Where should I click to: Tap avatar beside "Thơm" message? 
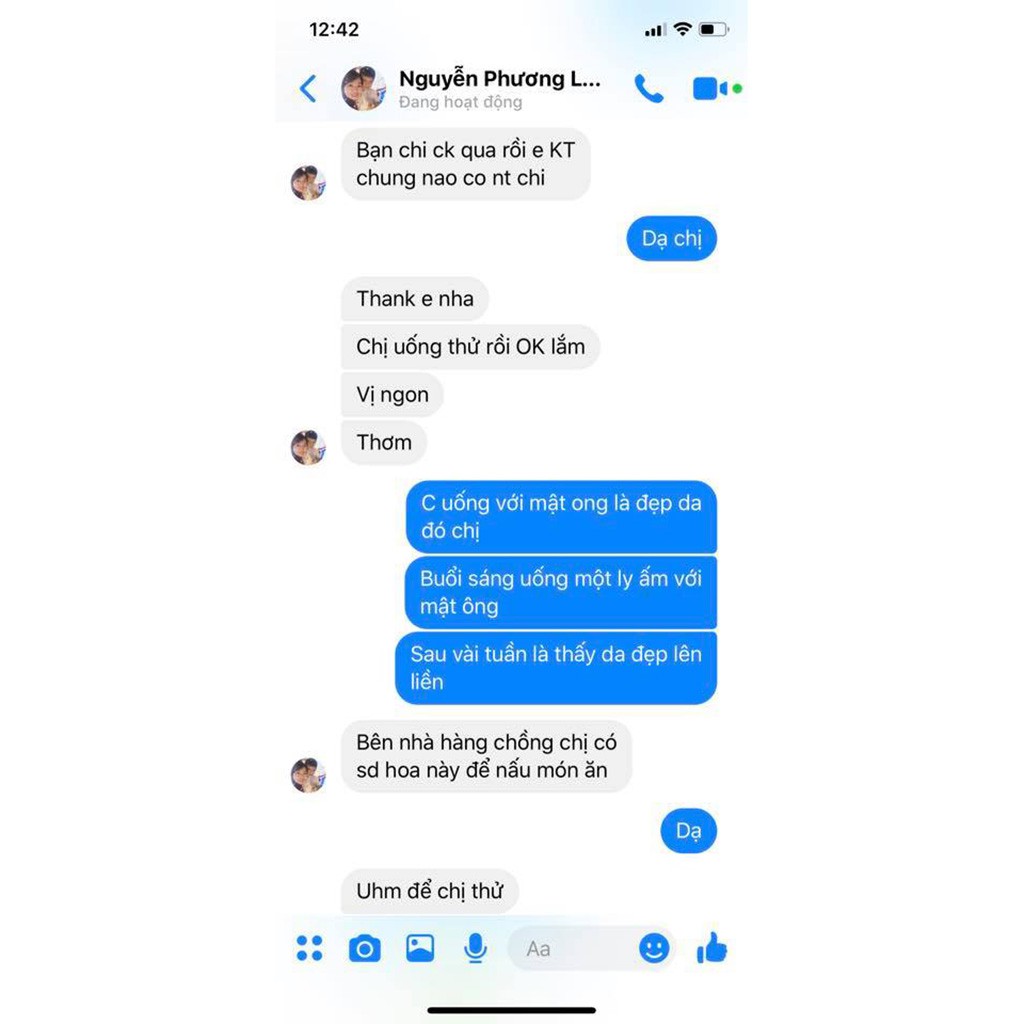click(x=308, y=447)
